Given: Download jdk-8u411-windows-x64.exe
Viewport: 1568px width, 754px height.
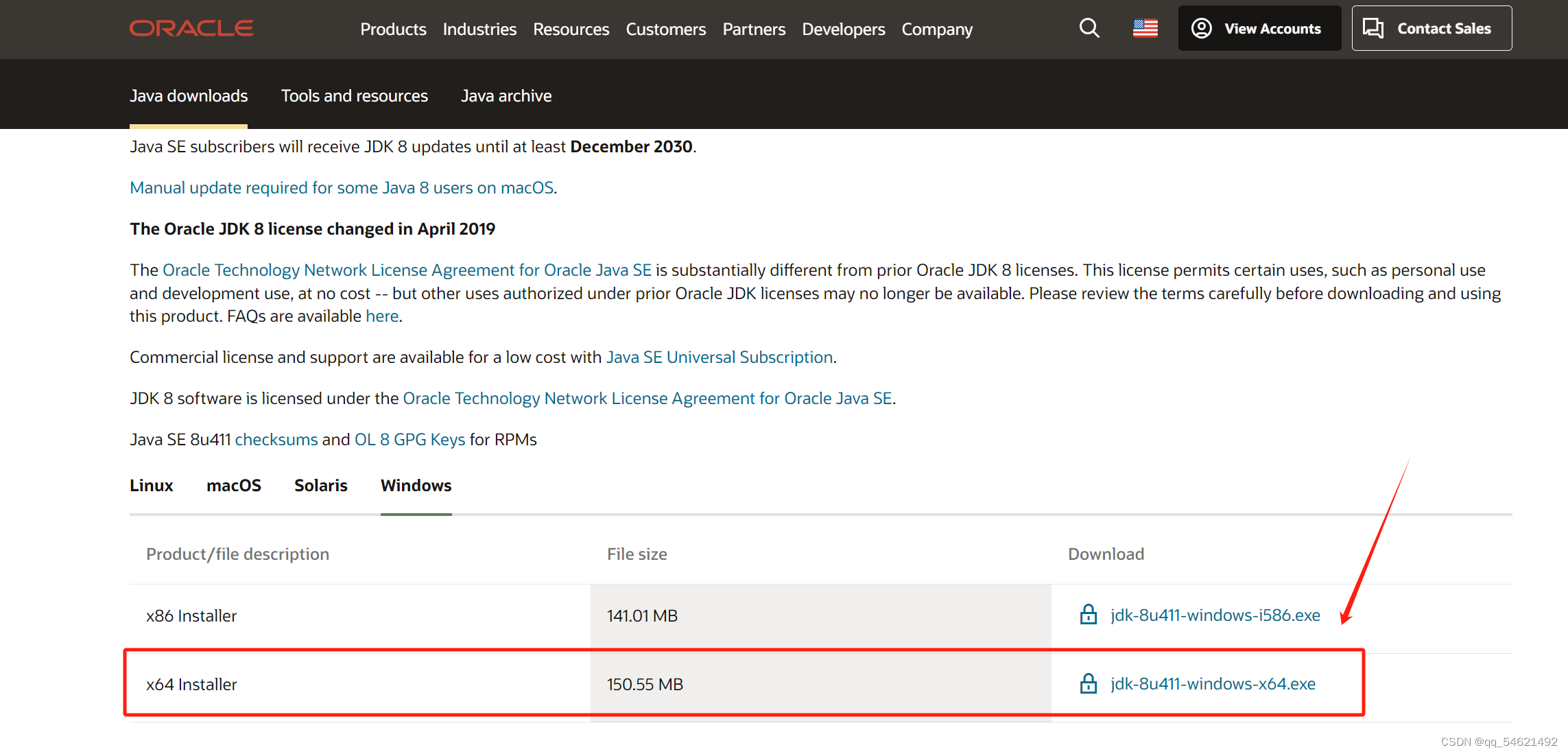Looking at the screenshot, I should pos(1213,683).
